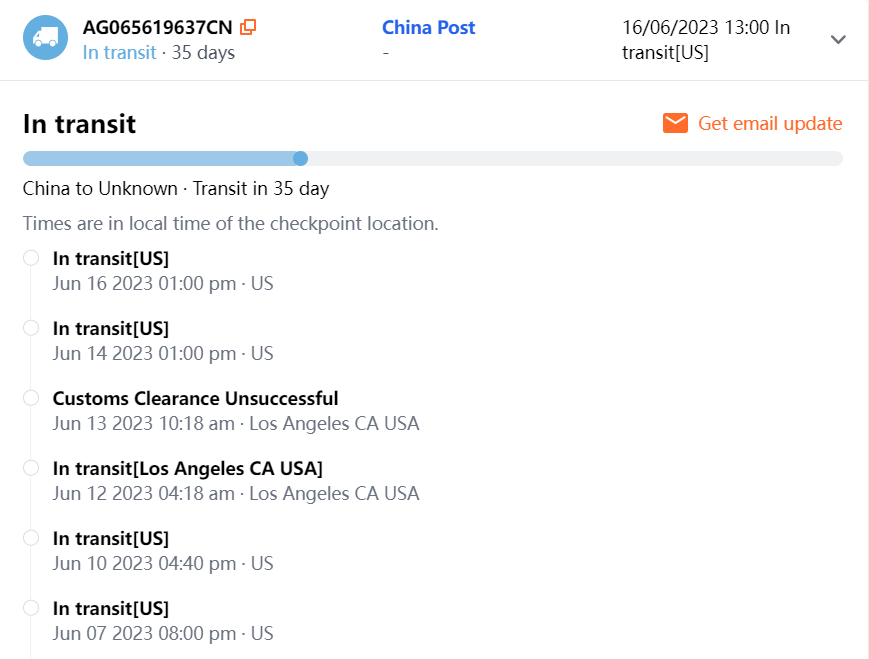Select the Jun 12 Los Angeles checkpoint marker
The width and height of the screenshot is (869, 659).
31,468
